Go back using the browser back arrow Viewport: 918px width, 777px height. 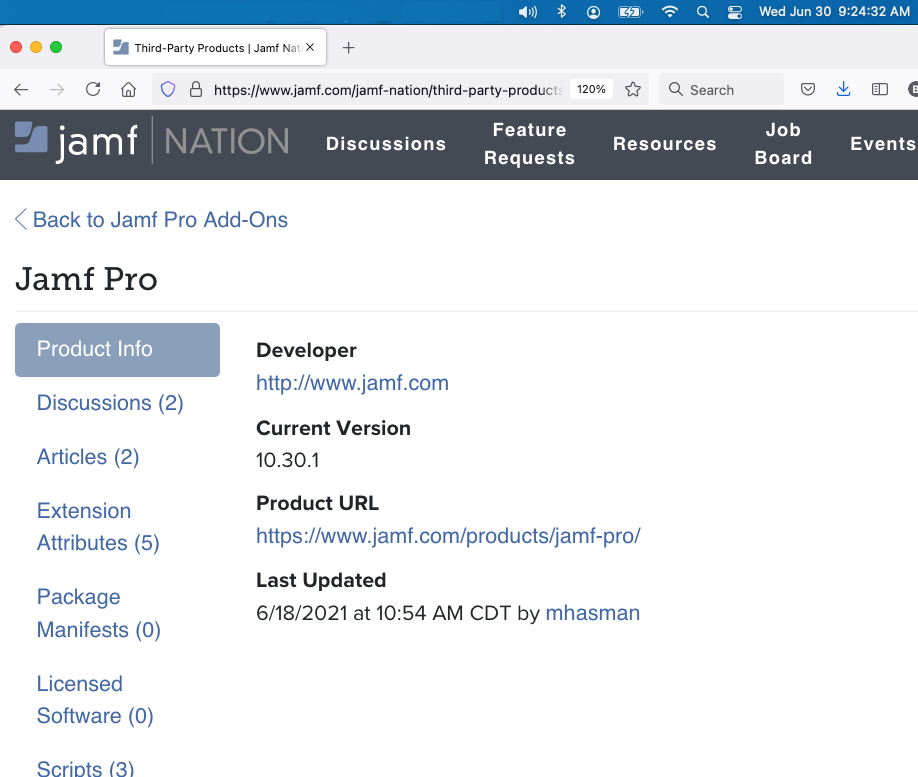coord(21,90)
